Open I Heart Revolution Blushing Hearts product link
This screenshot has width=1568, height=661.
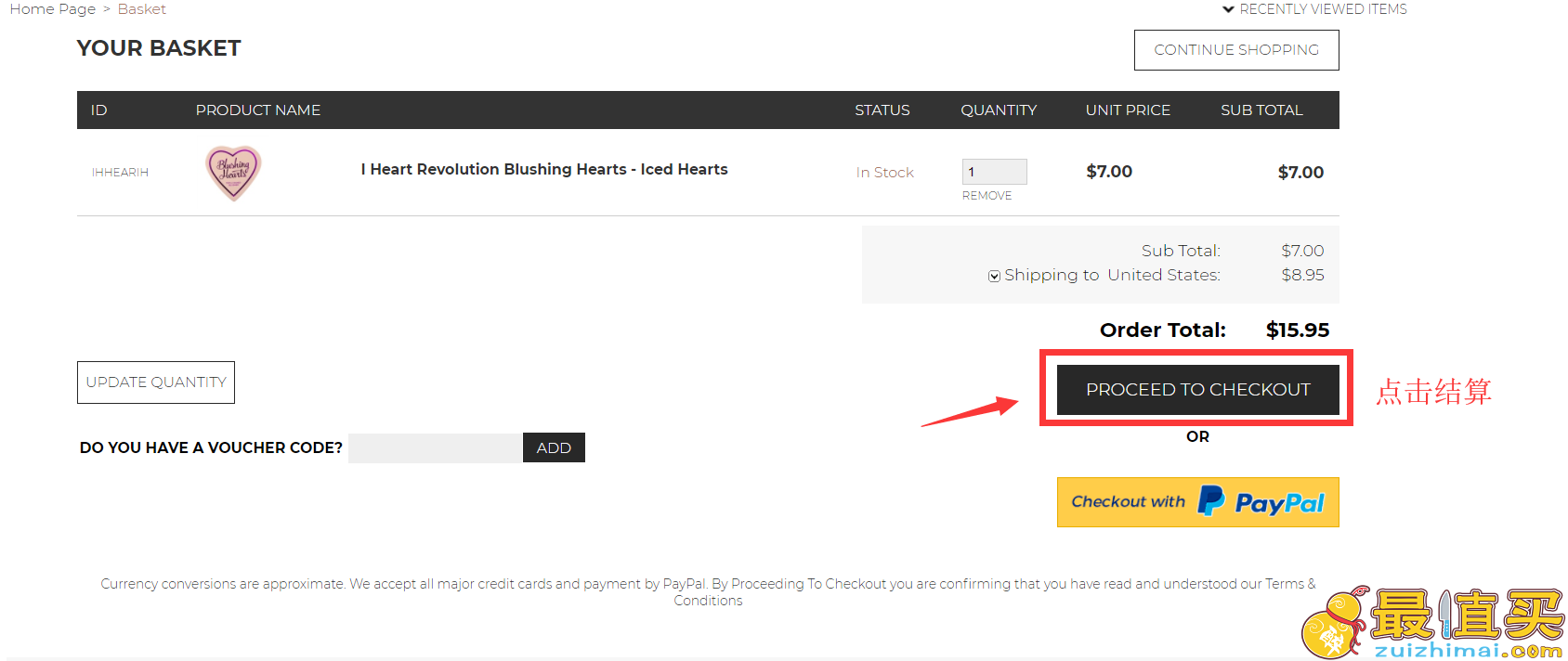tap(544, 169)
